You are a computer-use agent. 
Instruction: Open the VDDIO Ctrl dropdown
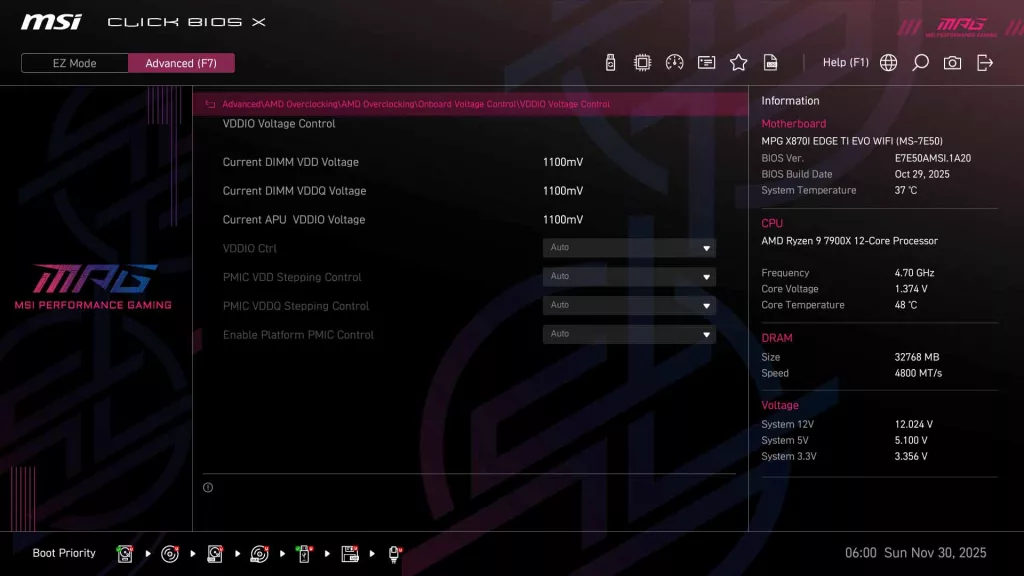[629, 248]
